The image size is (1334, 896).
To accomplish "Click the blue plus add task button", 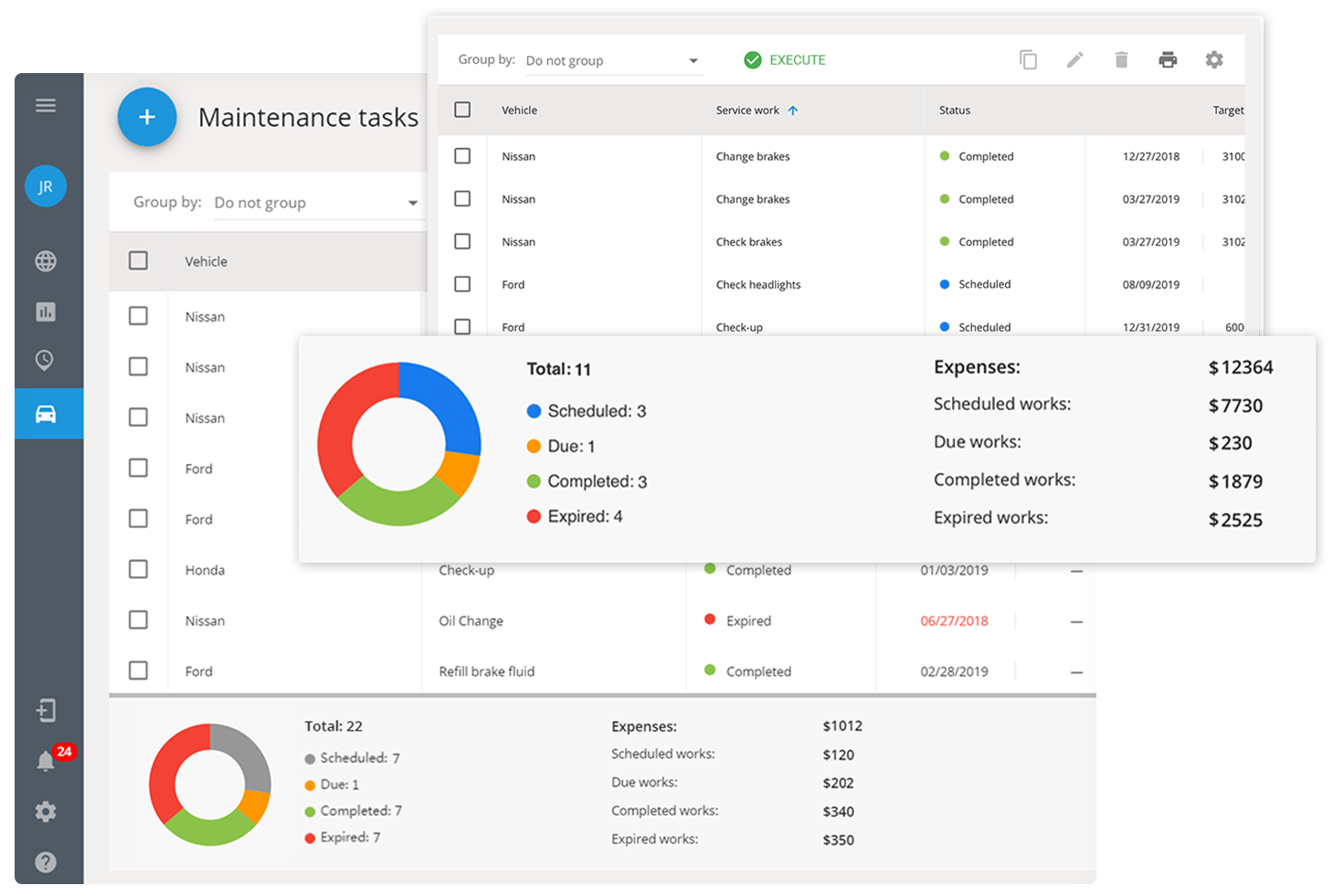I will pos(147,117).
